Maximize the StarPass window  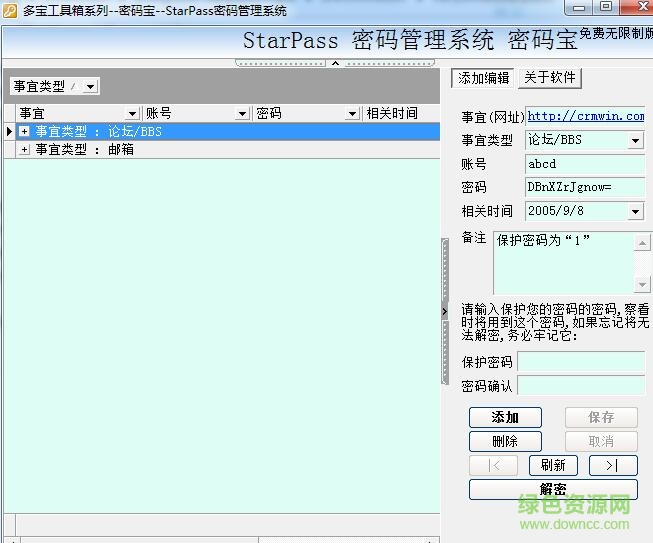(606, 7)
